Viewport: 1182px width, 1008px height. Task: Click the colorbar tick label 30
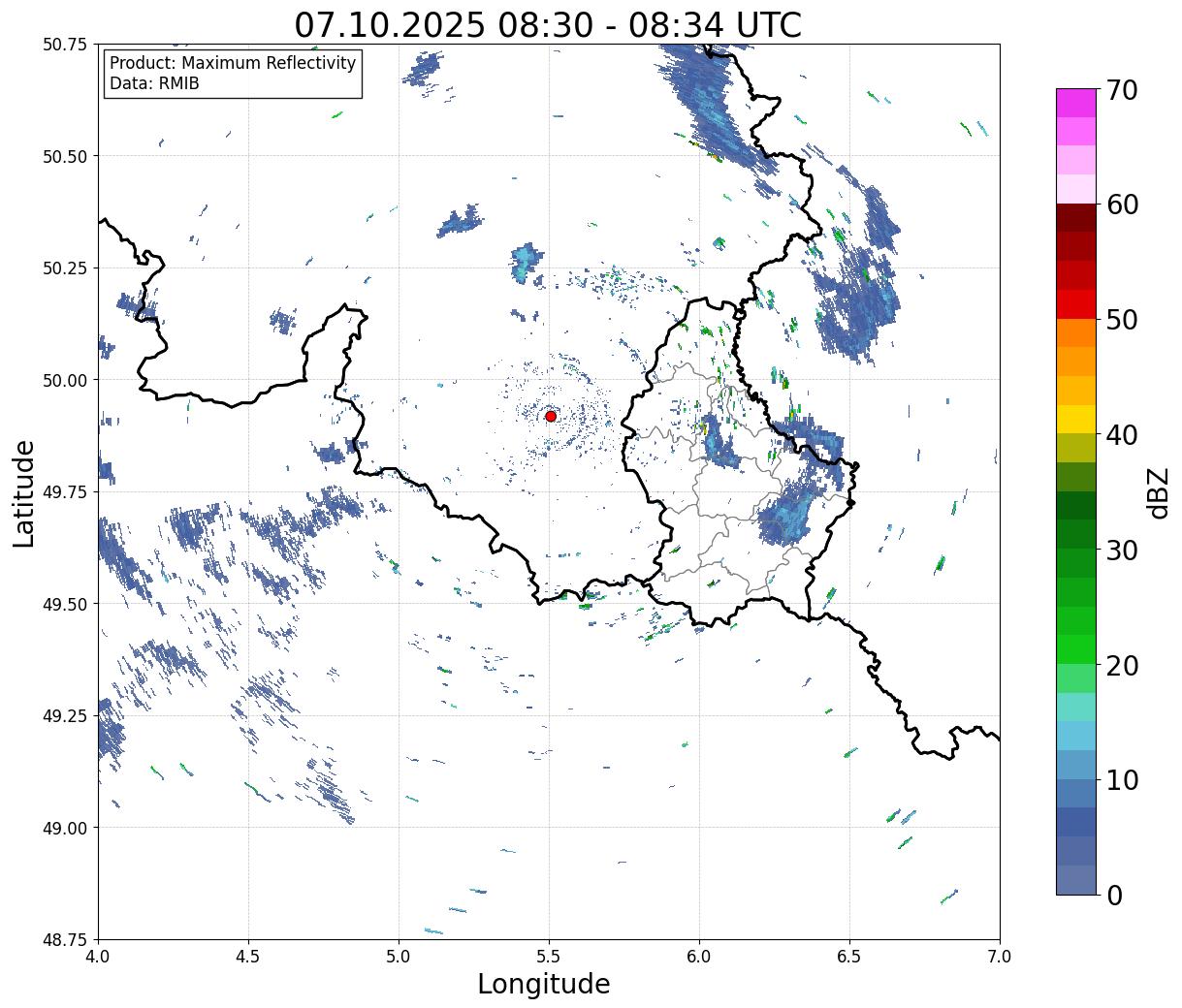(x=1122, y=550)
